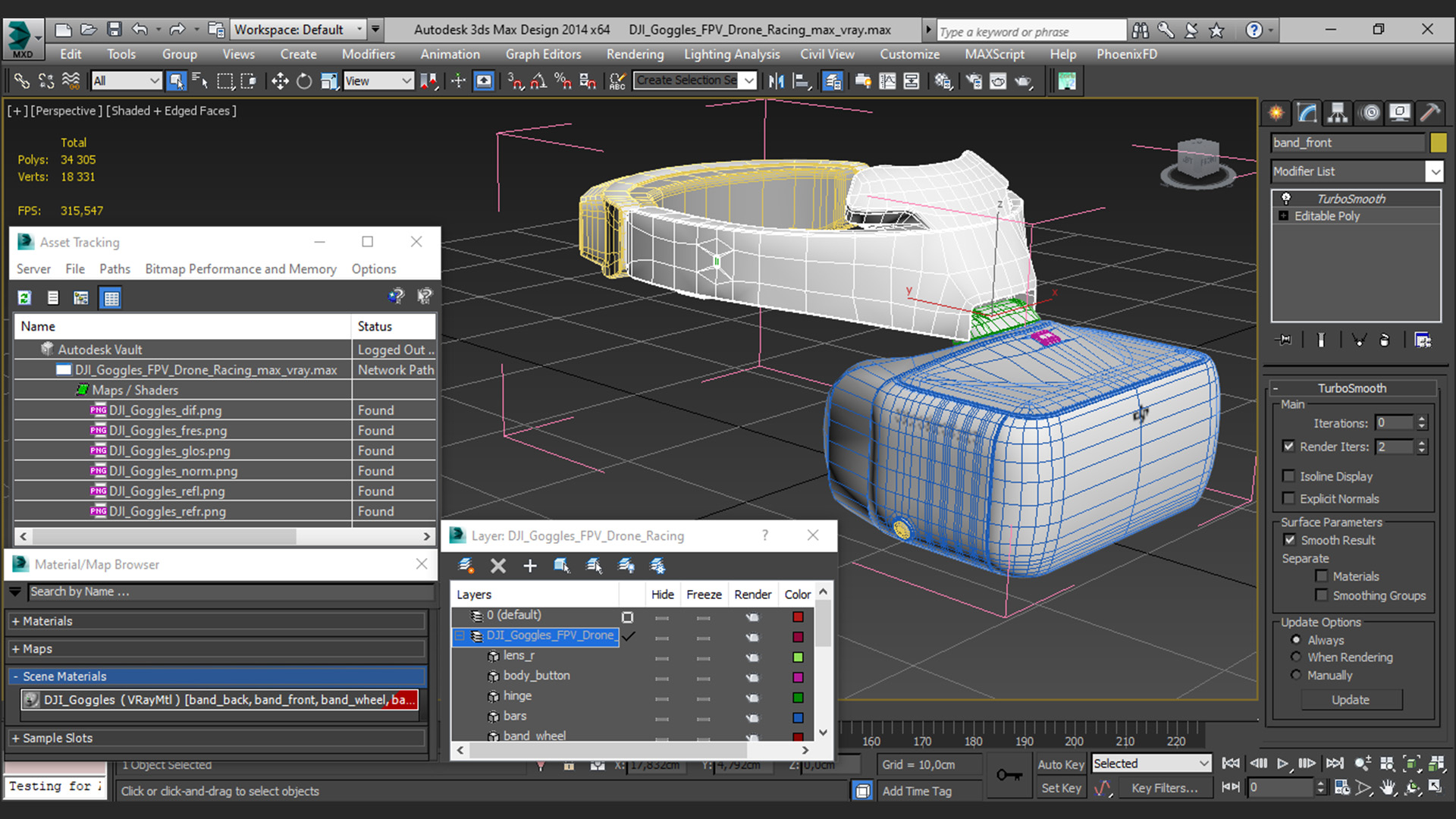Enable Explicit Normals checkbox
Screen dimensions: 1456x819
pos(1288,498)
